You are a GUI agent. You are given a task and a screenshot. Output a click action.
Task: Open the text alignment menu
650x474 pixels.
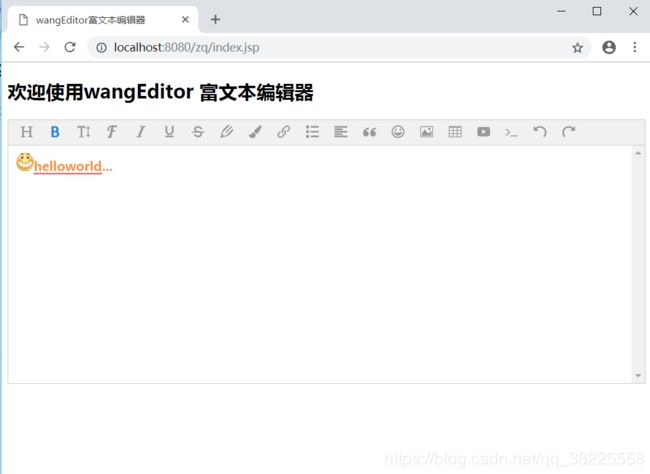click(x=341, y=132)
